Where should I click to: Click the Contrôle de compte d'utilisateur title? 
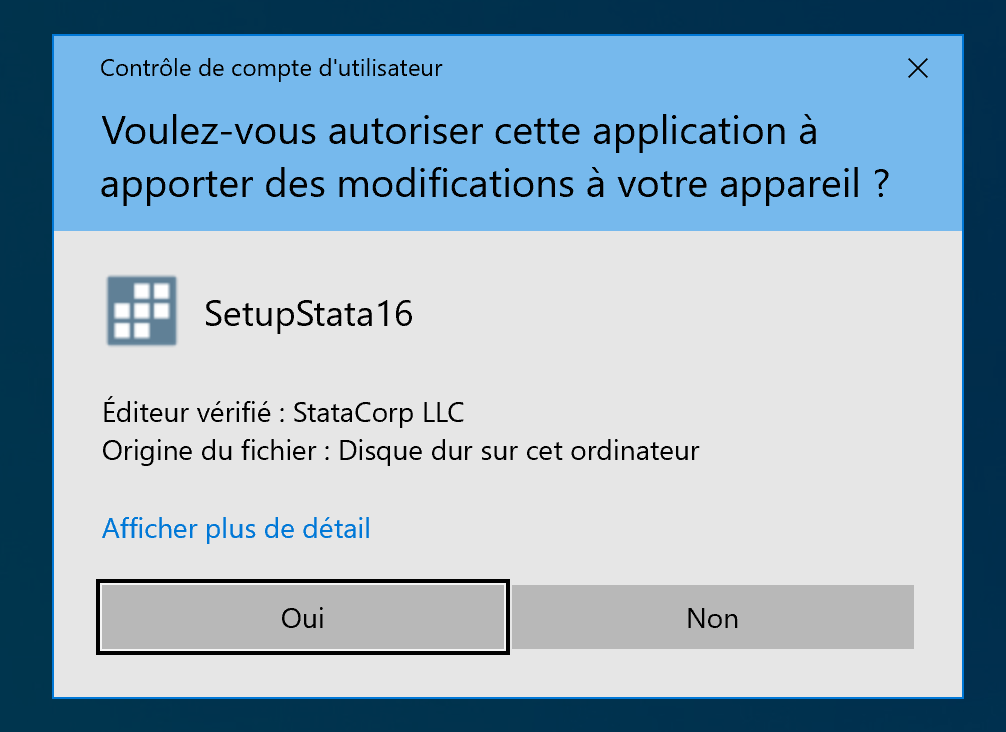(x=271, y=68)
